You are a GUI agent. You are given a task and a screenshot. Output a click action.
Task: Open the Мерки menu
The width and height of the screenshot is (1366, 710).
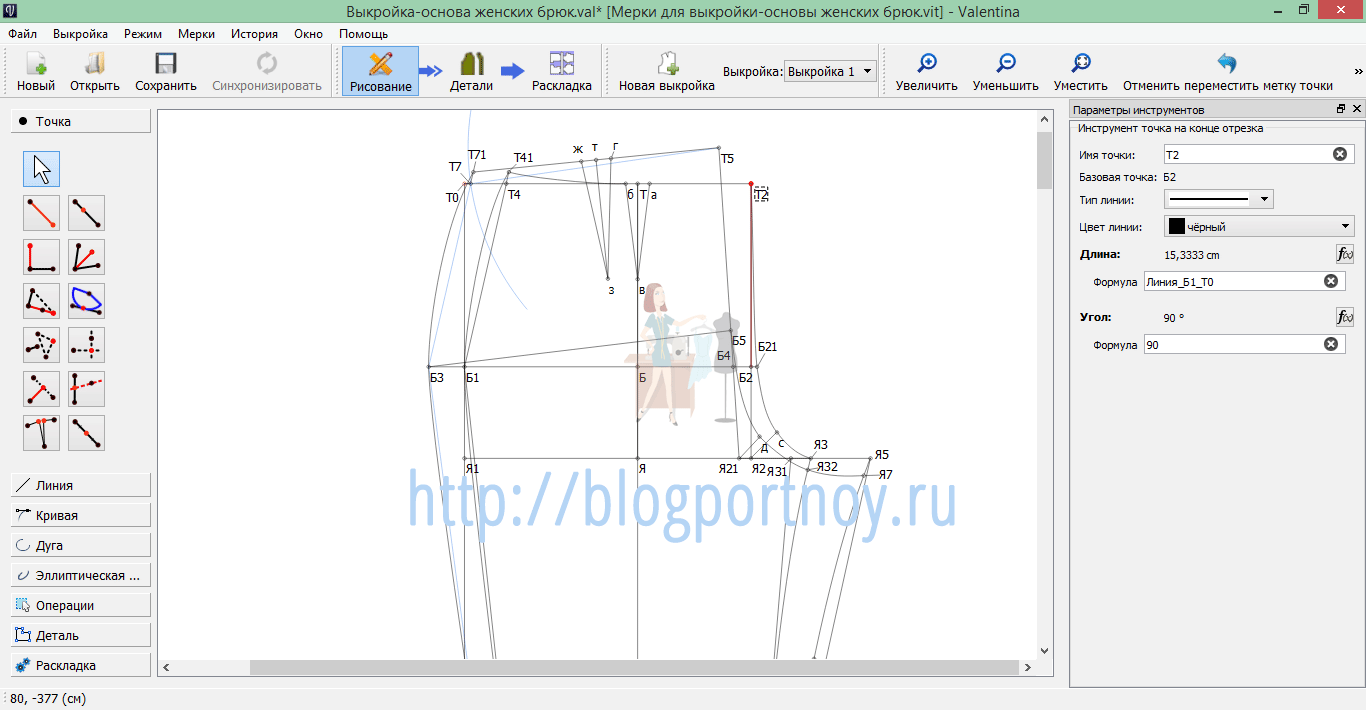tap(197, 33)
